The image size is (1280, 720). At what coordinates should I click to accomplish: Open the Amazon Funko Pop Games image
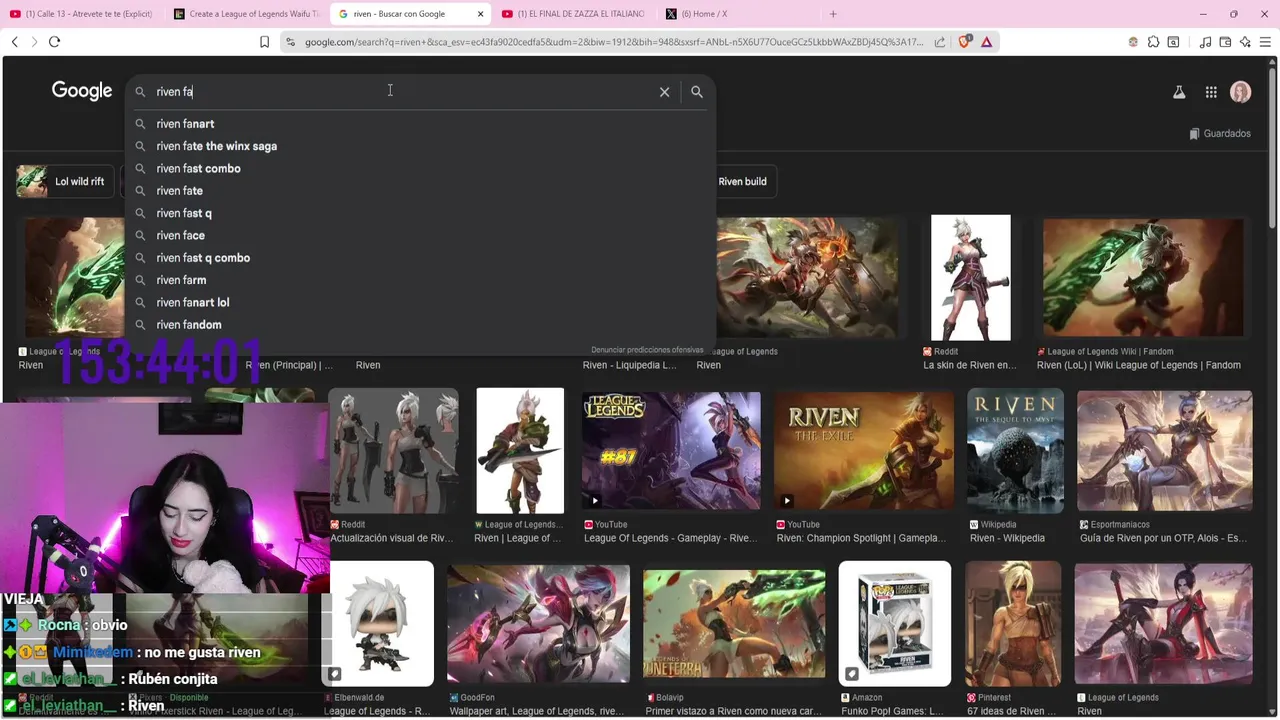click(894, 624)
